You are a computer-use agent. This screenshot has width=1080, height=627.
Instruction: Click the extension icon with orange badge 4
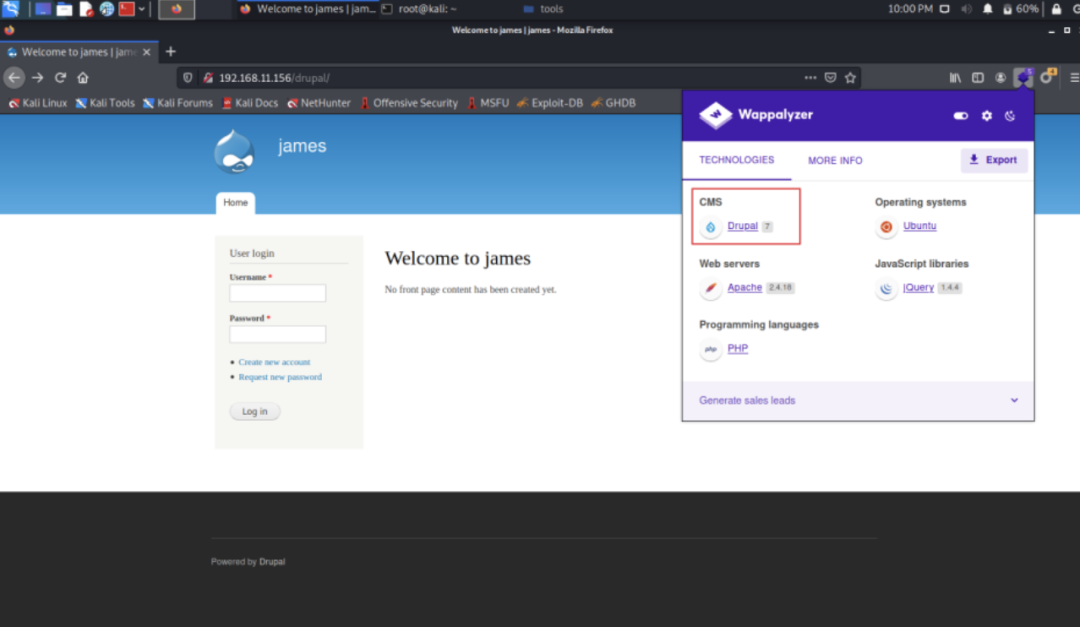[x=1048, y=76]
